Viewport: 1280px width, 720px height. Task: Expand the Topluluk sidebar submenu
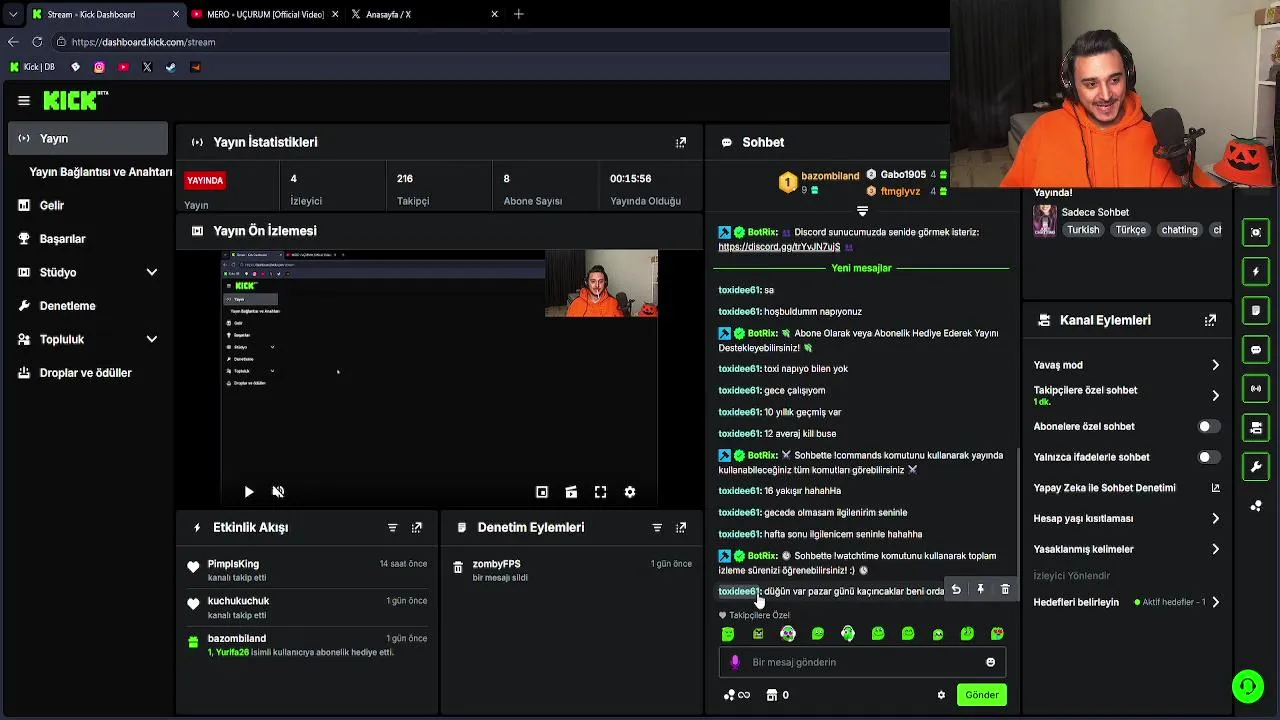[152, 339]
